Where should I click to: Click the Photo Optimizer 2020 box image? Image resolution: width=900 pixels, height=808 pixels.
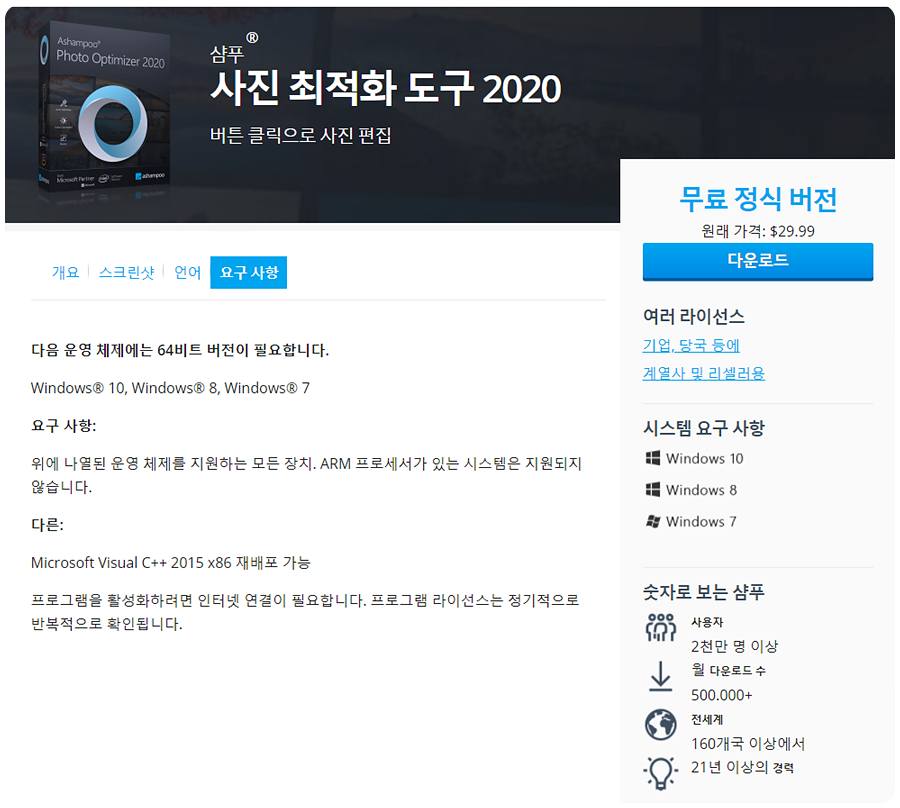pos(104,108)
